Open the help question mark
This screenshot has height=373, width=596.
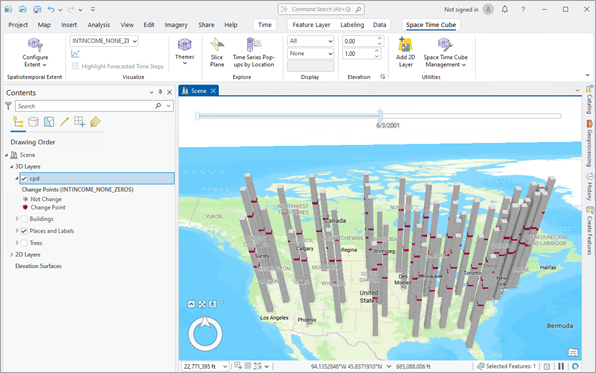coord(523,10)
